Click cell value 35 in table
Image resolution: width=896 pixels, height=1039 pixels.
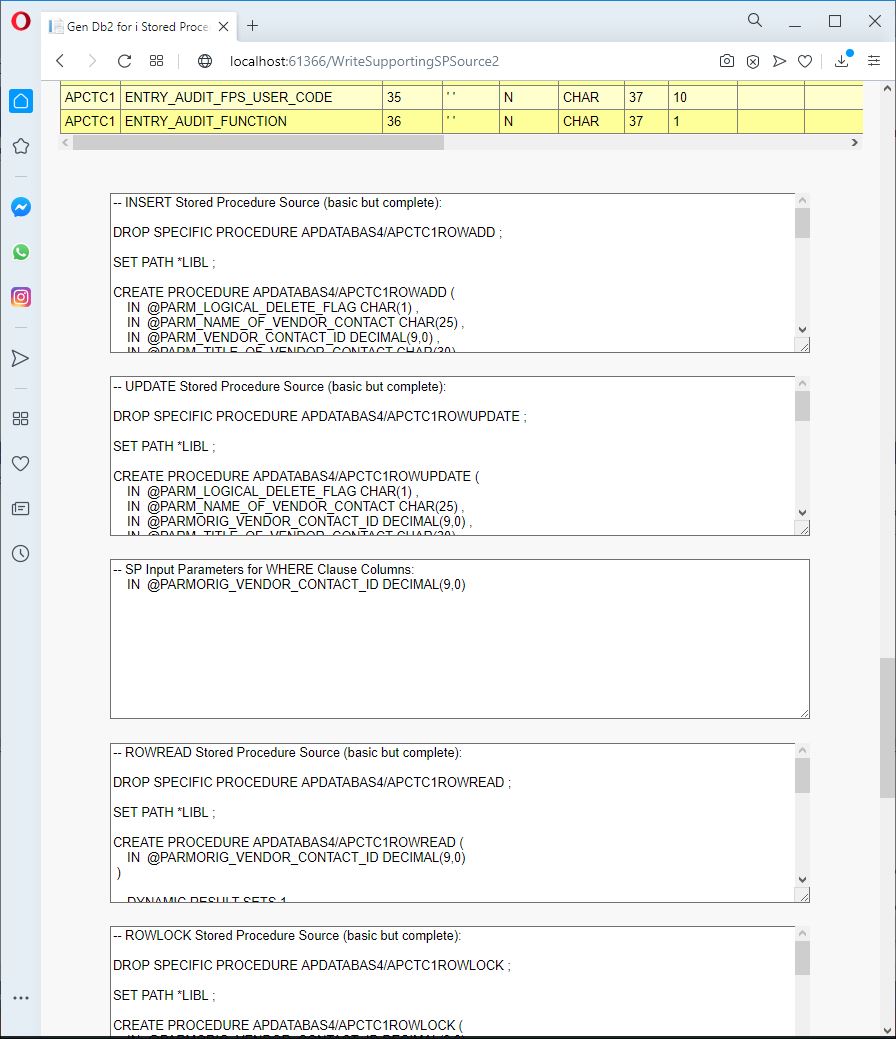(412, 97)
